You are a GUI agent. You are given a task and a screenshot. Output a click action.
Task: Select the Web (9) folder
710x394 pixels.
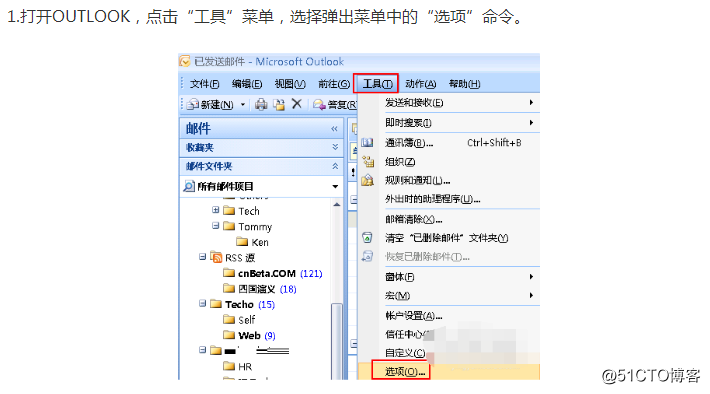(x=256, y=336)
